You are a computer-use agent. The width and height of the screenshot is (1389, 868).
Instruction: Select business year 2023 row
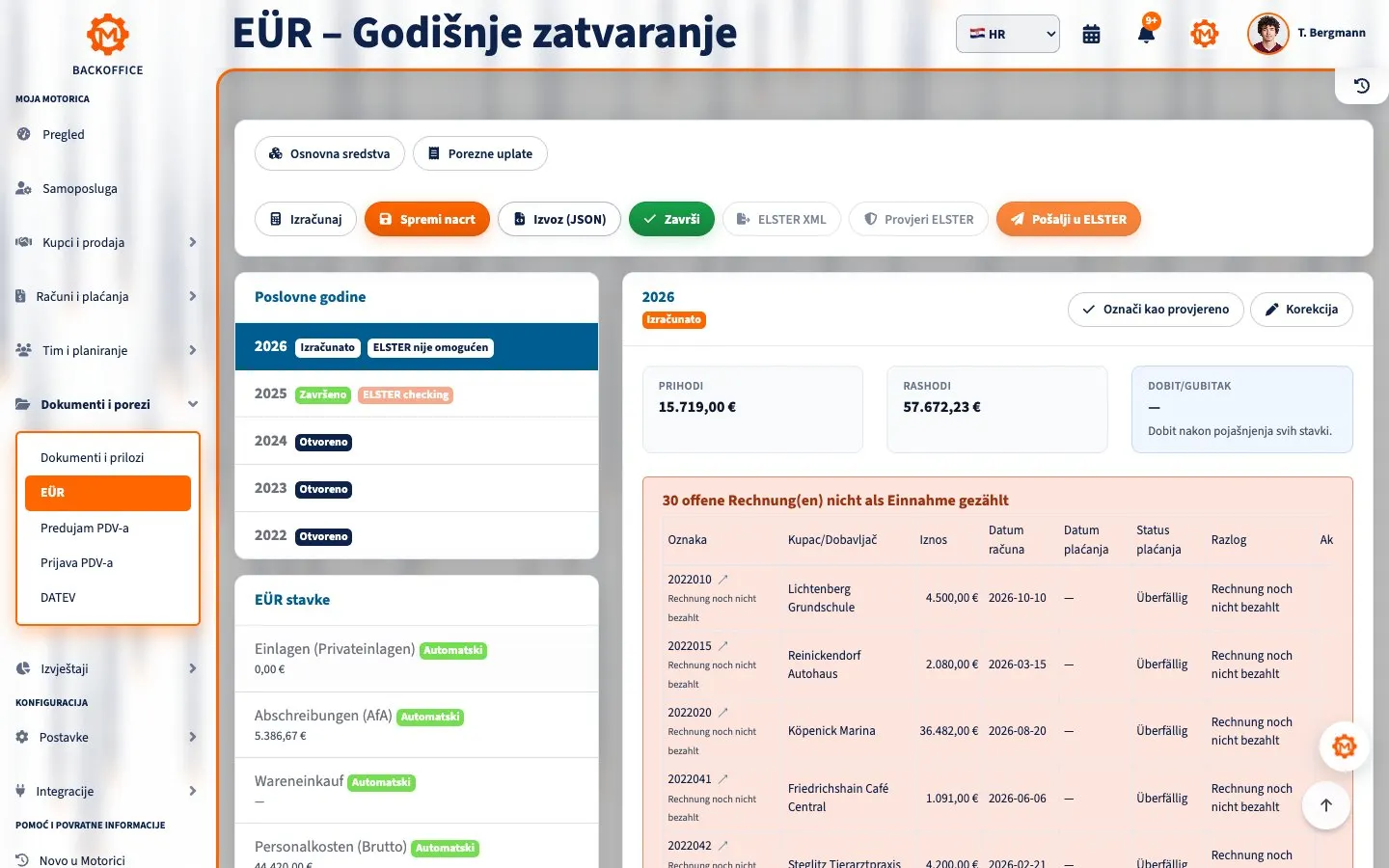coord(417,488)
